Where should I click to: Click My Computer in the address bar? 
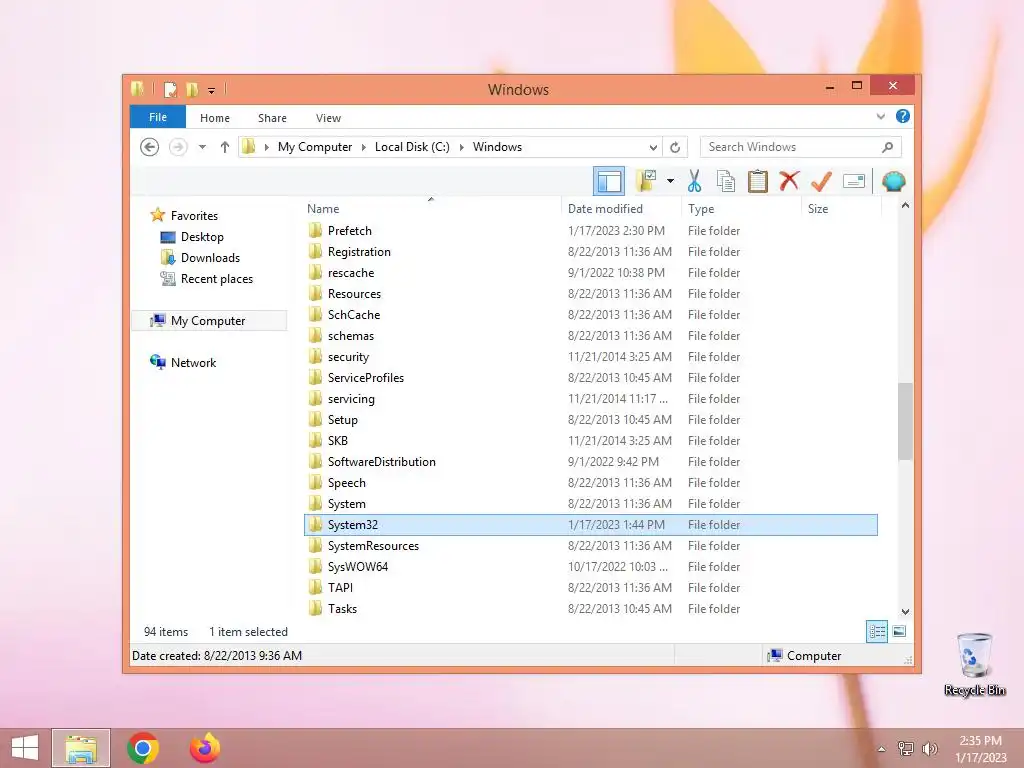[x=315, y=147]
